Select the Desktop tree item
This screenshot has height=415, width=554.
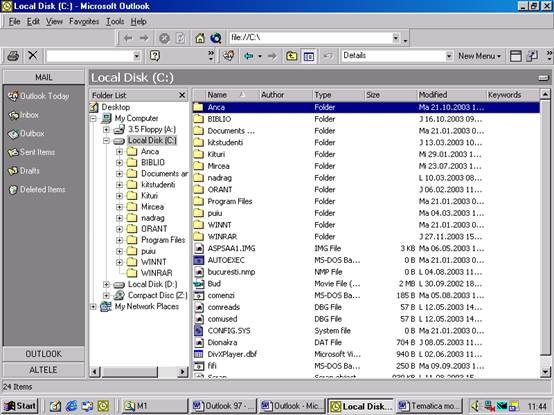pyautogui.click(x=116, y=107)
